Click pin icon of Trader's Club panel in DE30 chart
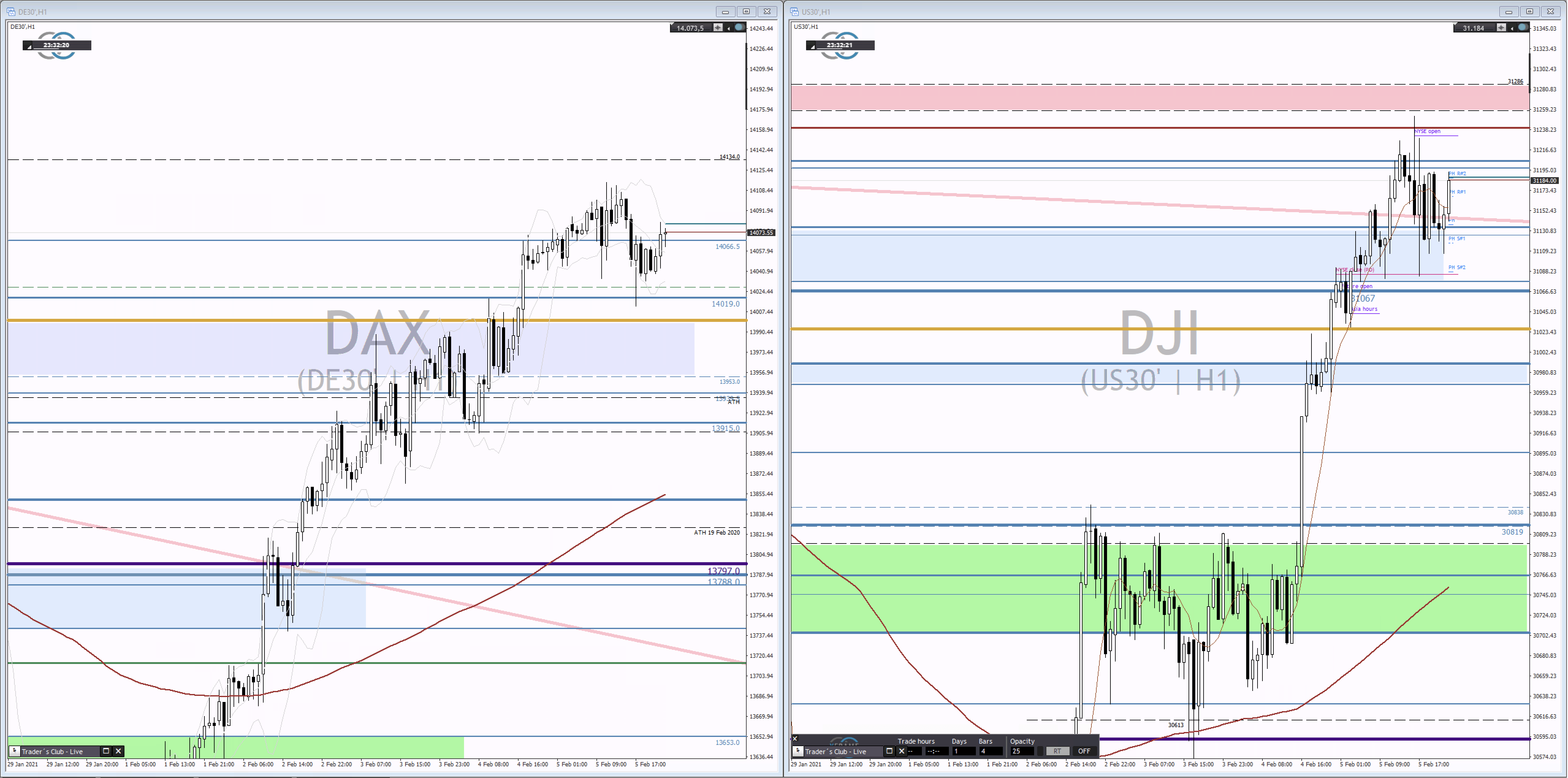 pyautogui.click(x=15, y=751)
